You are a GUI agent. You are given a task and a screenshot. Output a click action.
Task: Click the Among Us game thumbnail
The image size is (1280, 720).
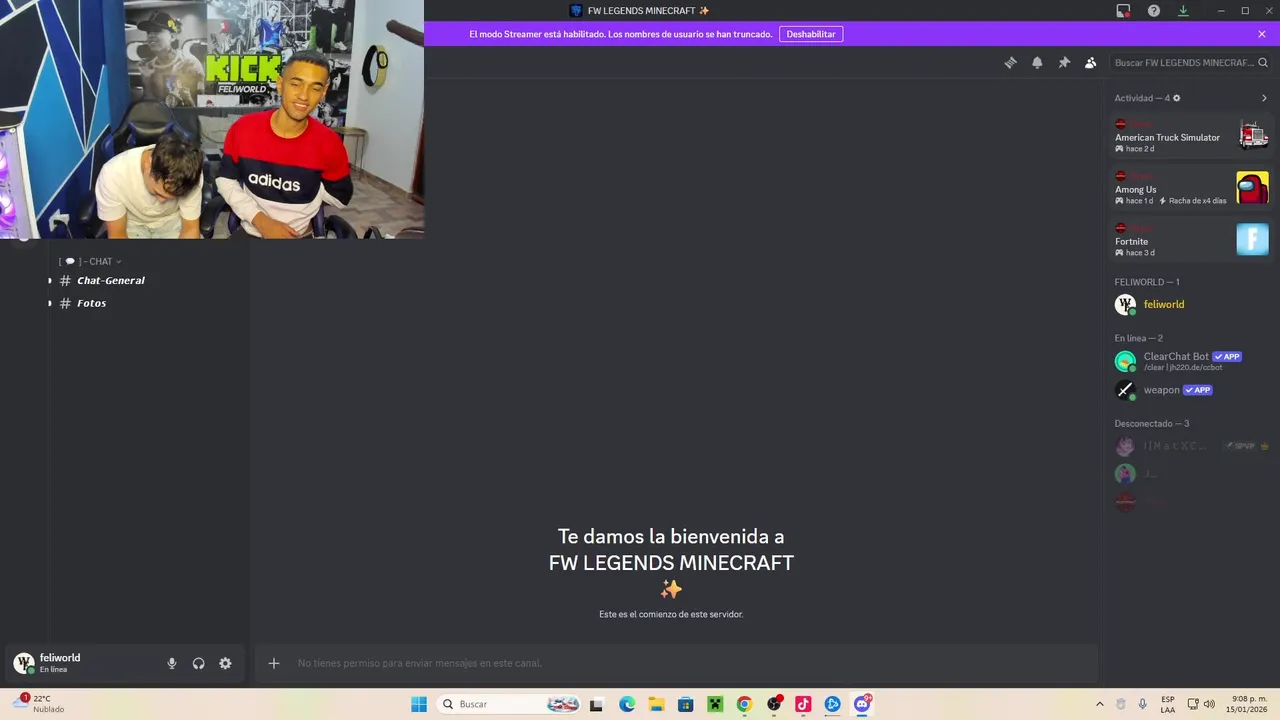tap(1252, 187)
